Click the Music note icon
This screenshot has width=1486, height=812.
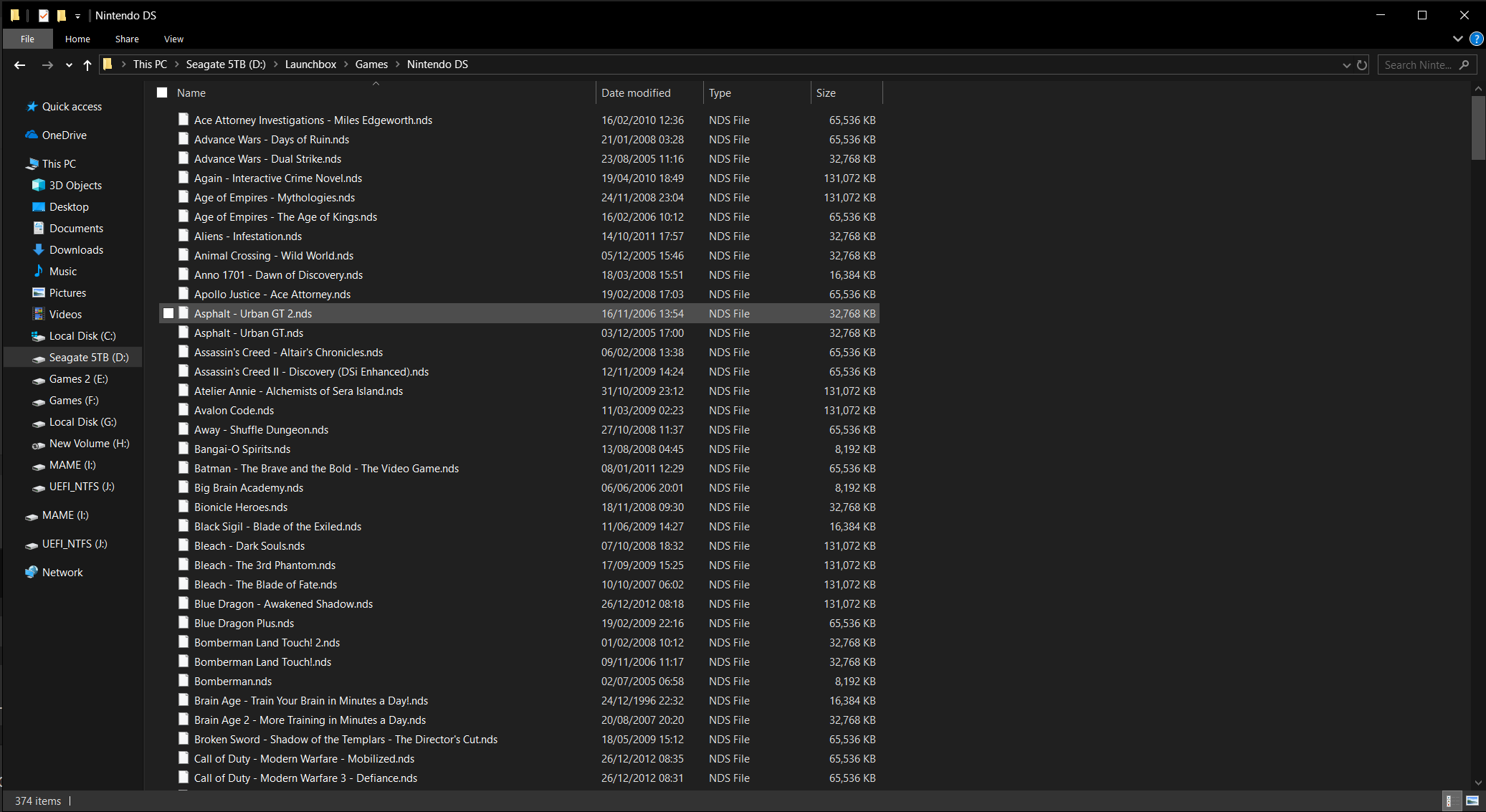[39, 271]
